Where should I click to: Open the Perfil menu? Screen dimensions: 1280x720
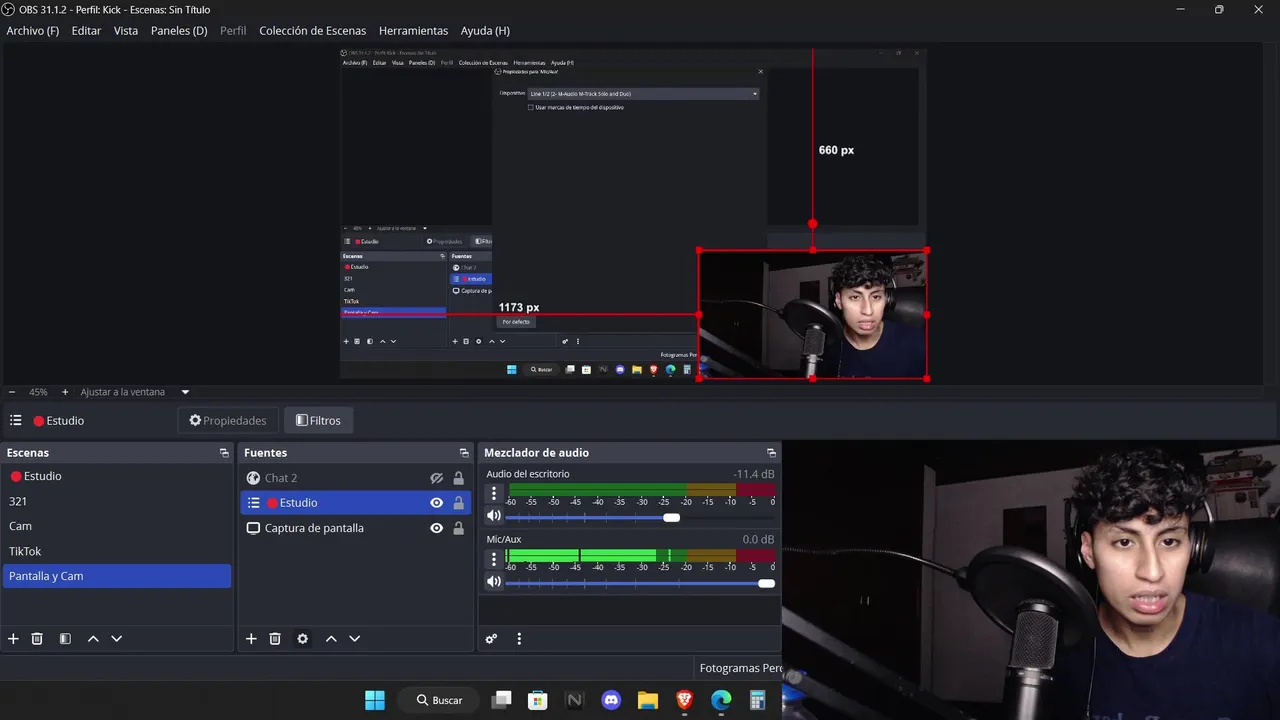pos(233,31)
